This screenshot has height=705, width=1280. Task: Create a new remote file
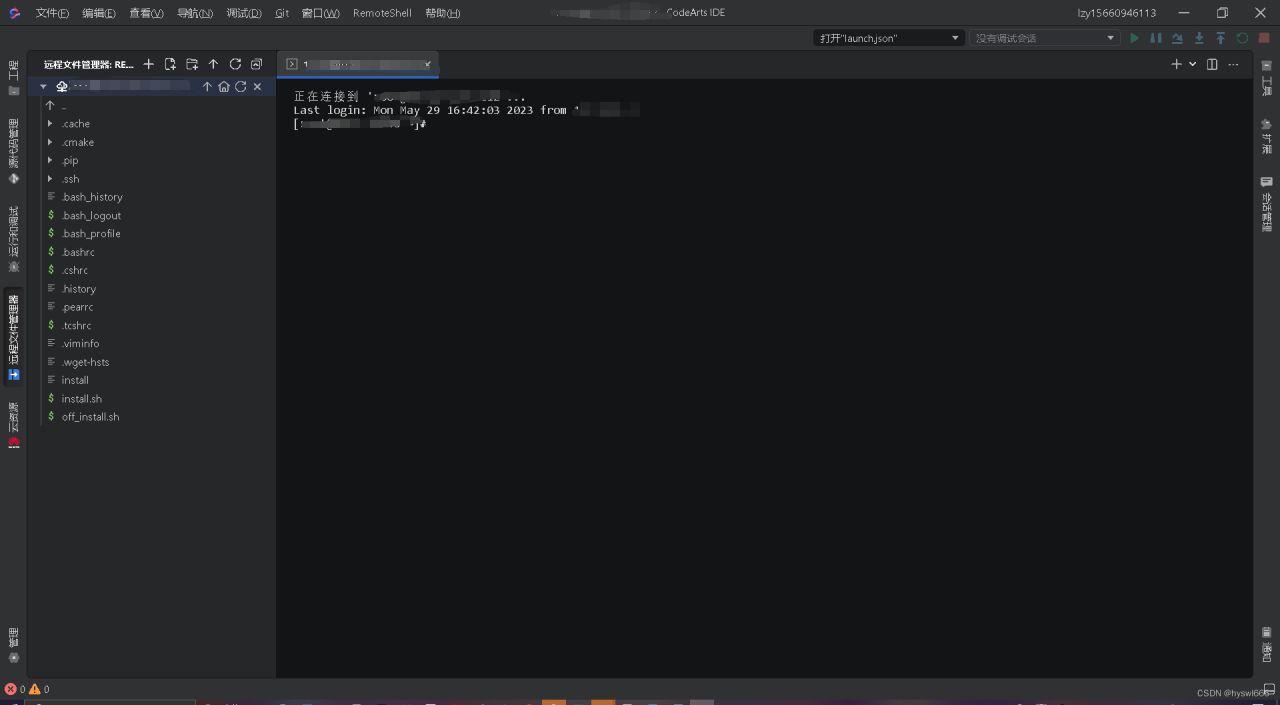(x=170, y=64)
